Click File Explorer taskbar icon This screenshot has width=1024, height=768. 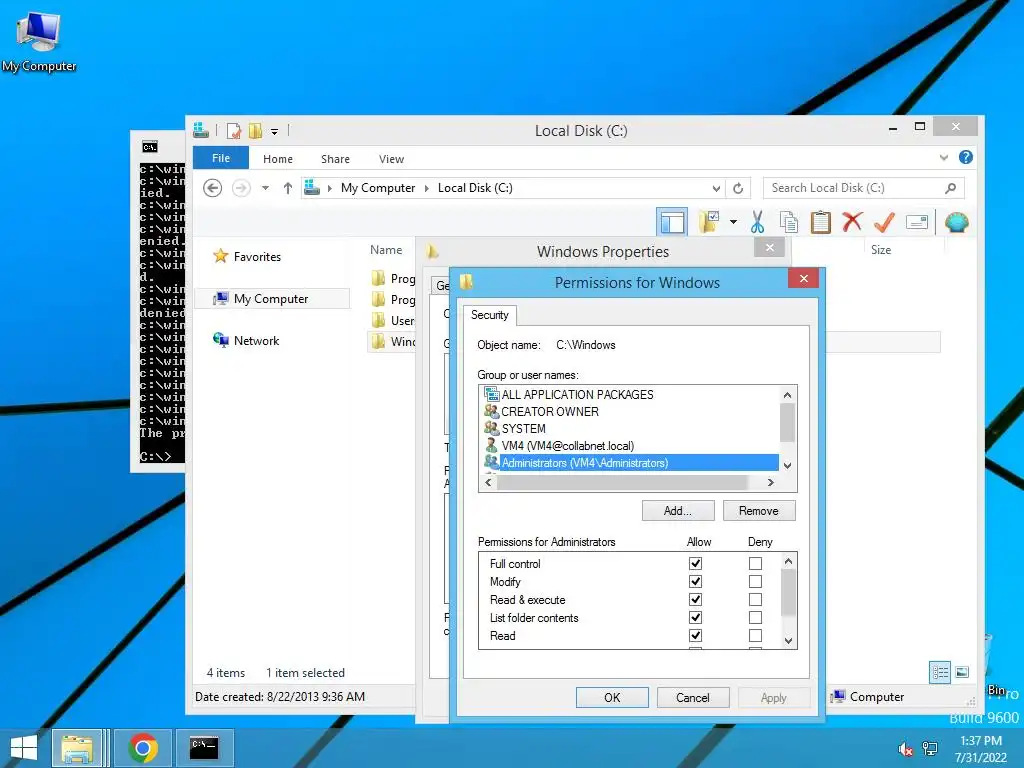click(77, 748)
